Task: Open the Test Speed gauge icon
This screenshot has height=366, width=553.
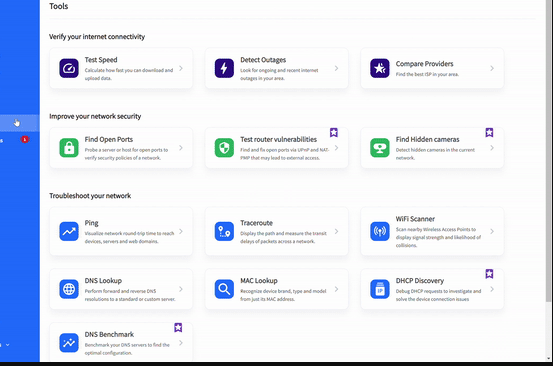Action: [x=69, y=68]
